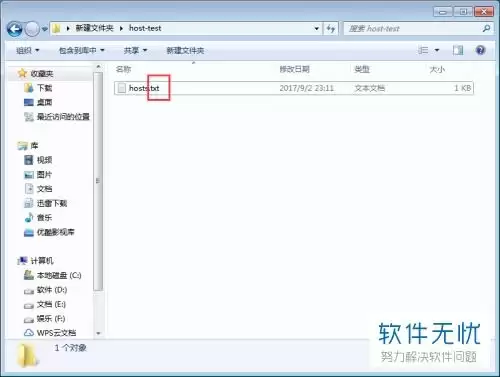This screenshot has width=500, height=377.
Task: Click the hosts.txt file icon
Action: point(122,88)
